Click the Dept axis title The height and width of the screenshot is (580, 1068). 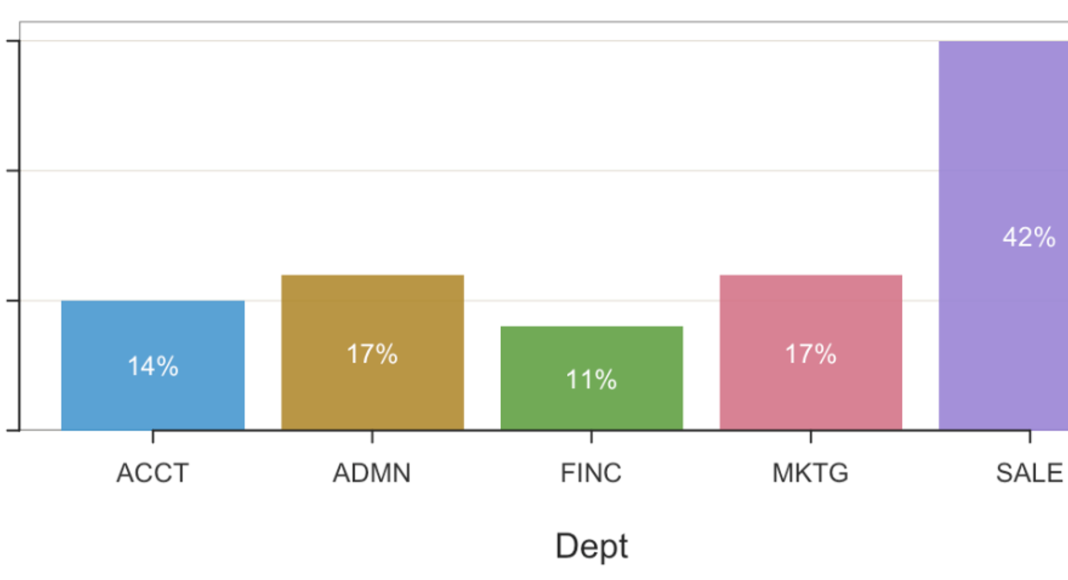point(591,546)
